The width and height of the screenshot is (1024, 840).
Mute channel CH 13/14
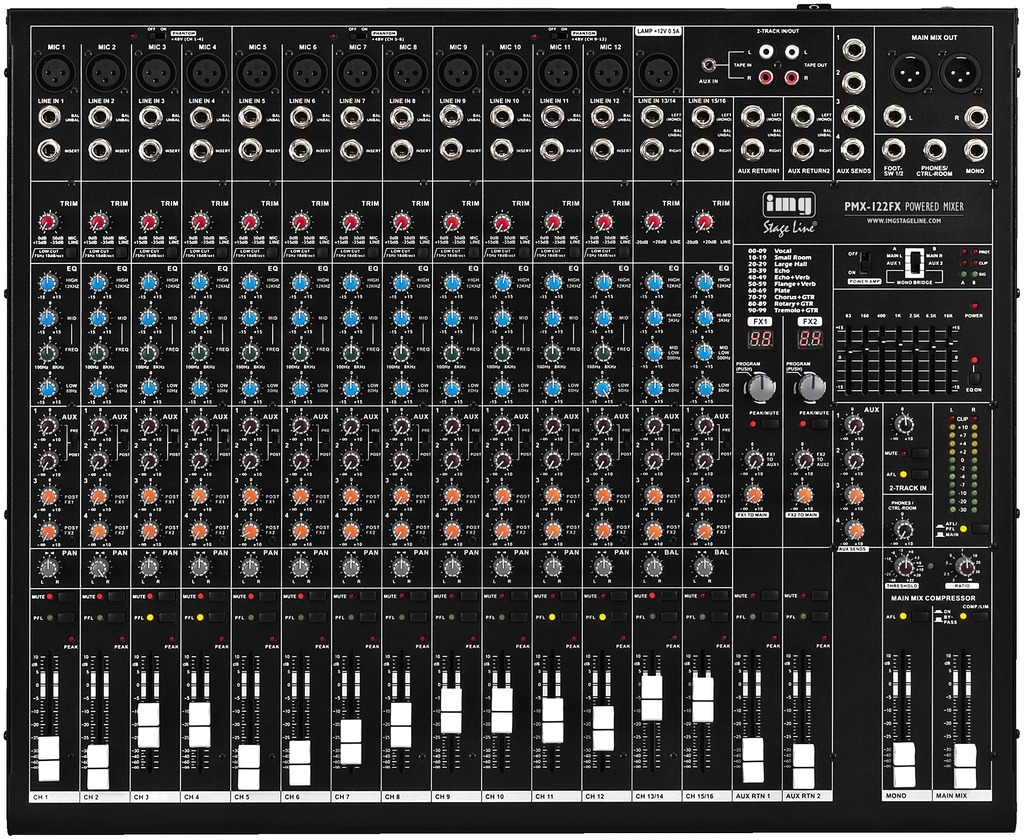(x=669, y=596)
